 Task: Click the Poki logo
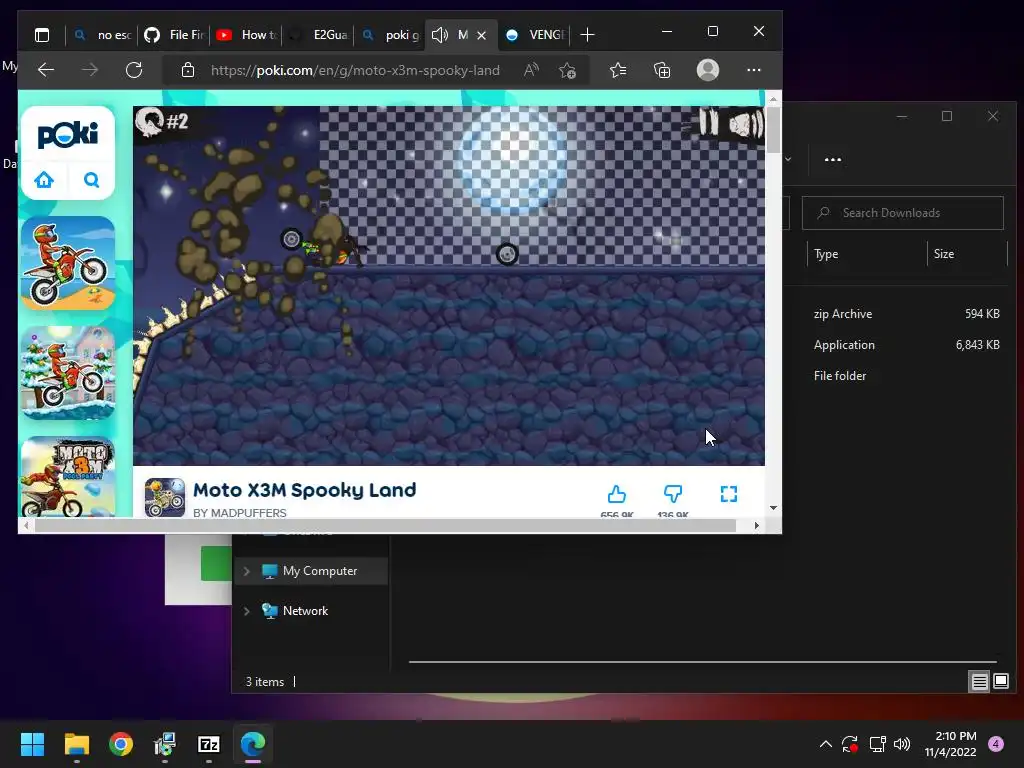coord(68,135)
